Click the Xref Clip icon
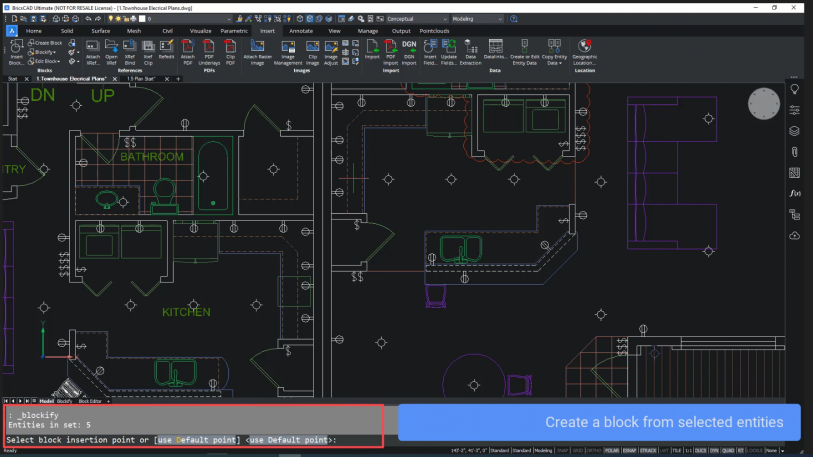This screenshot has width=813, height=457. tap(148, 52)
